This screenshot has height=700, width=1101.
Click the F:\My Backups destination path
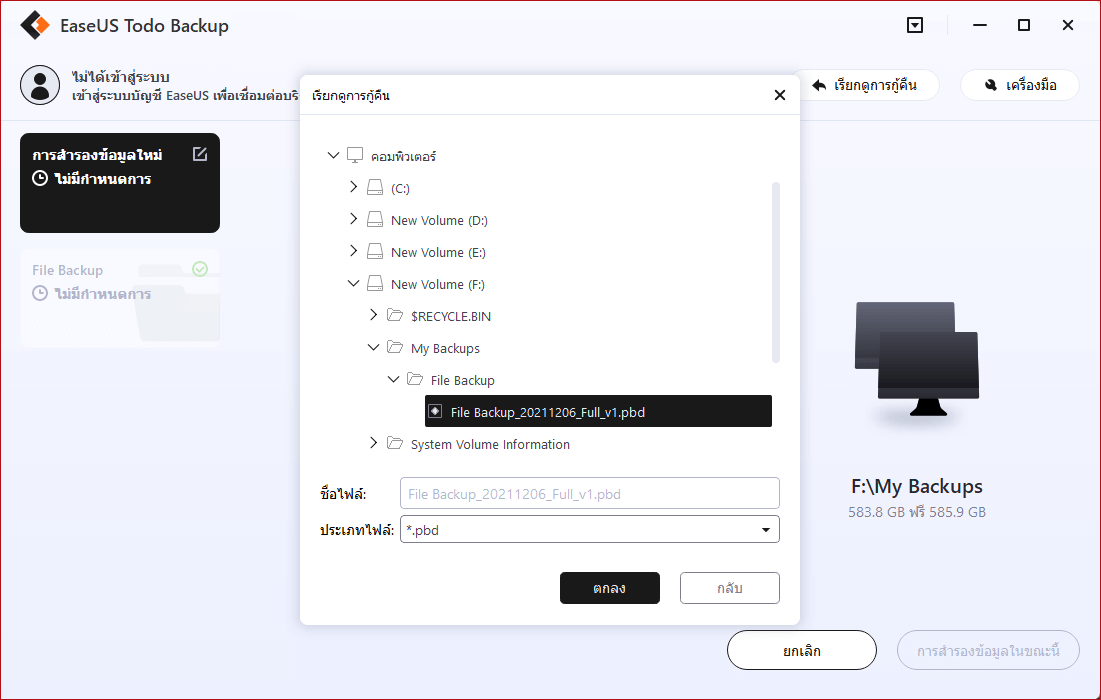916,486
